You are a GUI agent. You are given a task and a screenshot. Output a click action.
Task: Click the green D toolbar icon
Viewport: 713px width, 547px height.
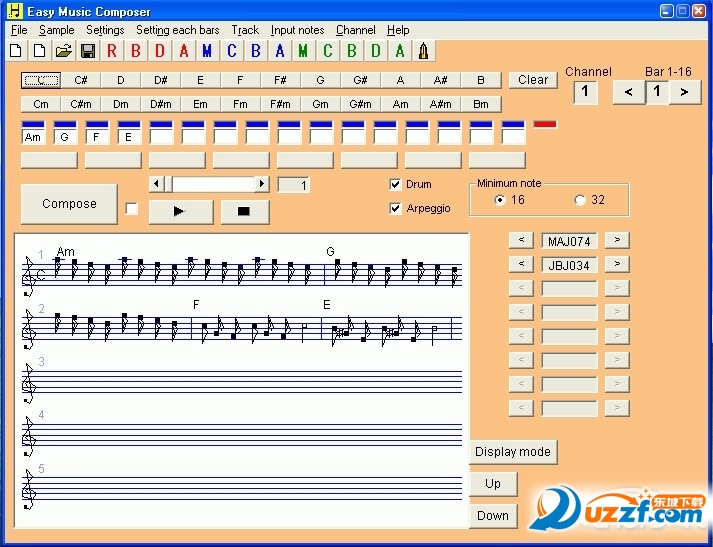tap(376, 51)
